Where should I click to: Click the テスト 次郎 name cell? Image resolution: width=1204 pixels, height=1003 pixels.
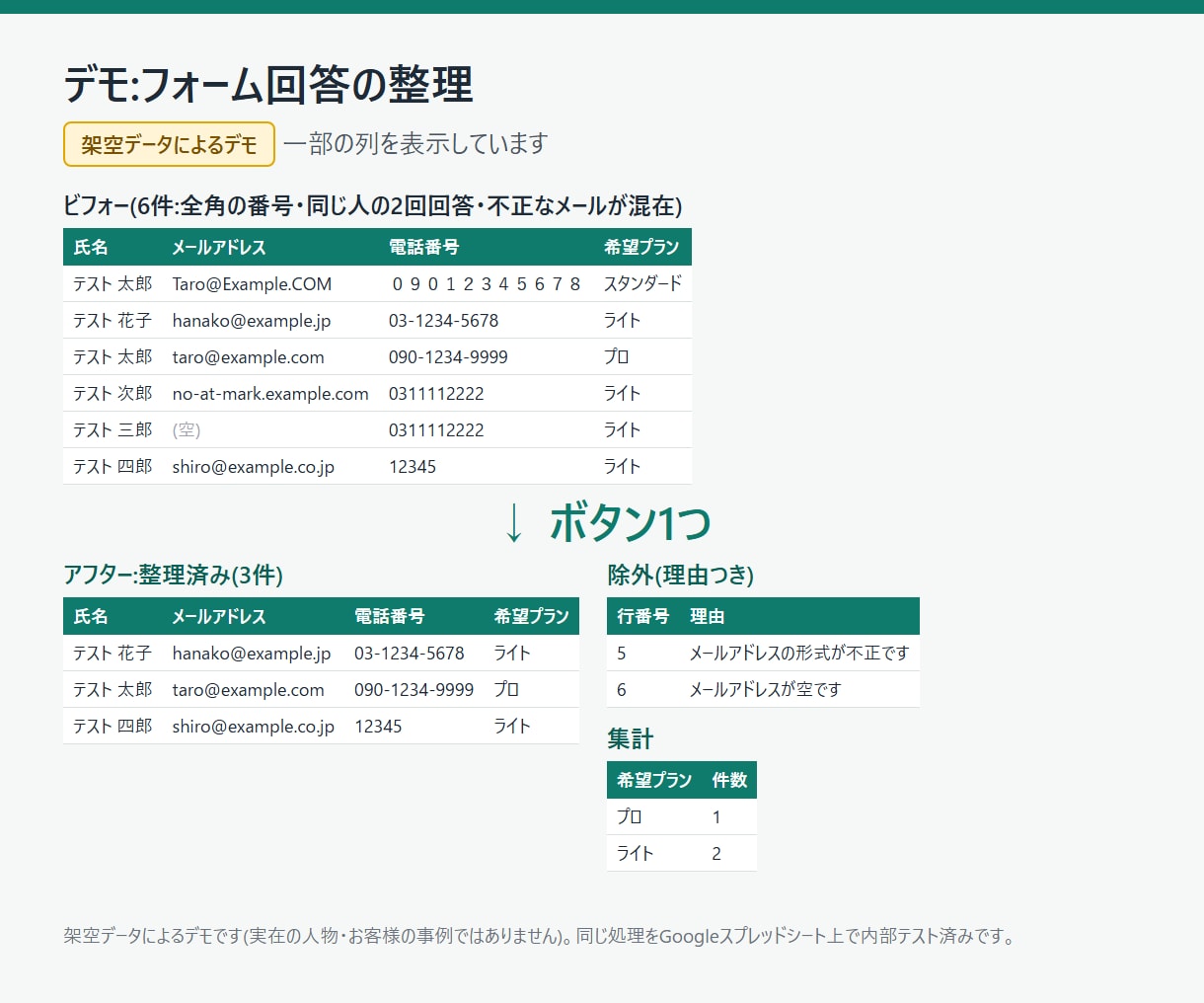click(113, 393)
